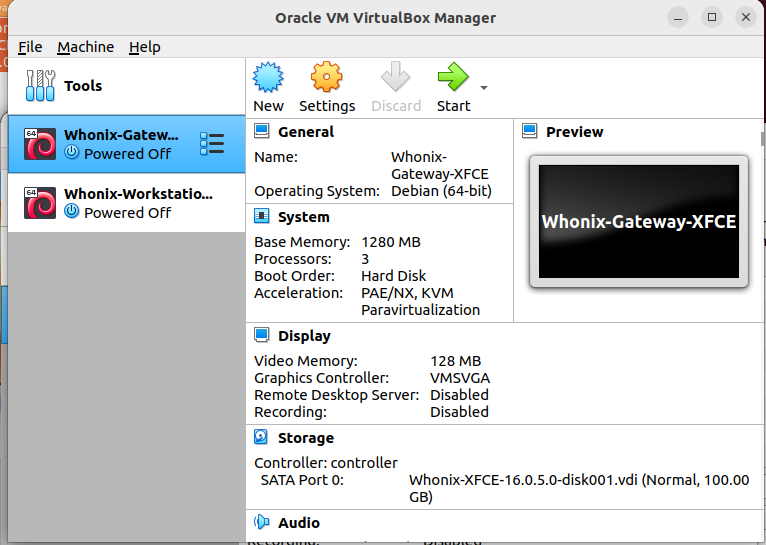Open the Whonix-Gateway machine tools list icon
Screen dimensions: 766x545
coord(212,144)
